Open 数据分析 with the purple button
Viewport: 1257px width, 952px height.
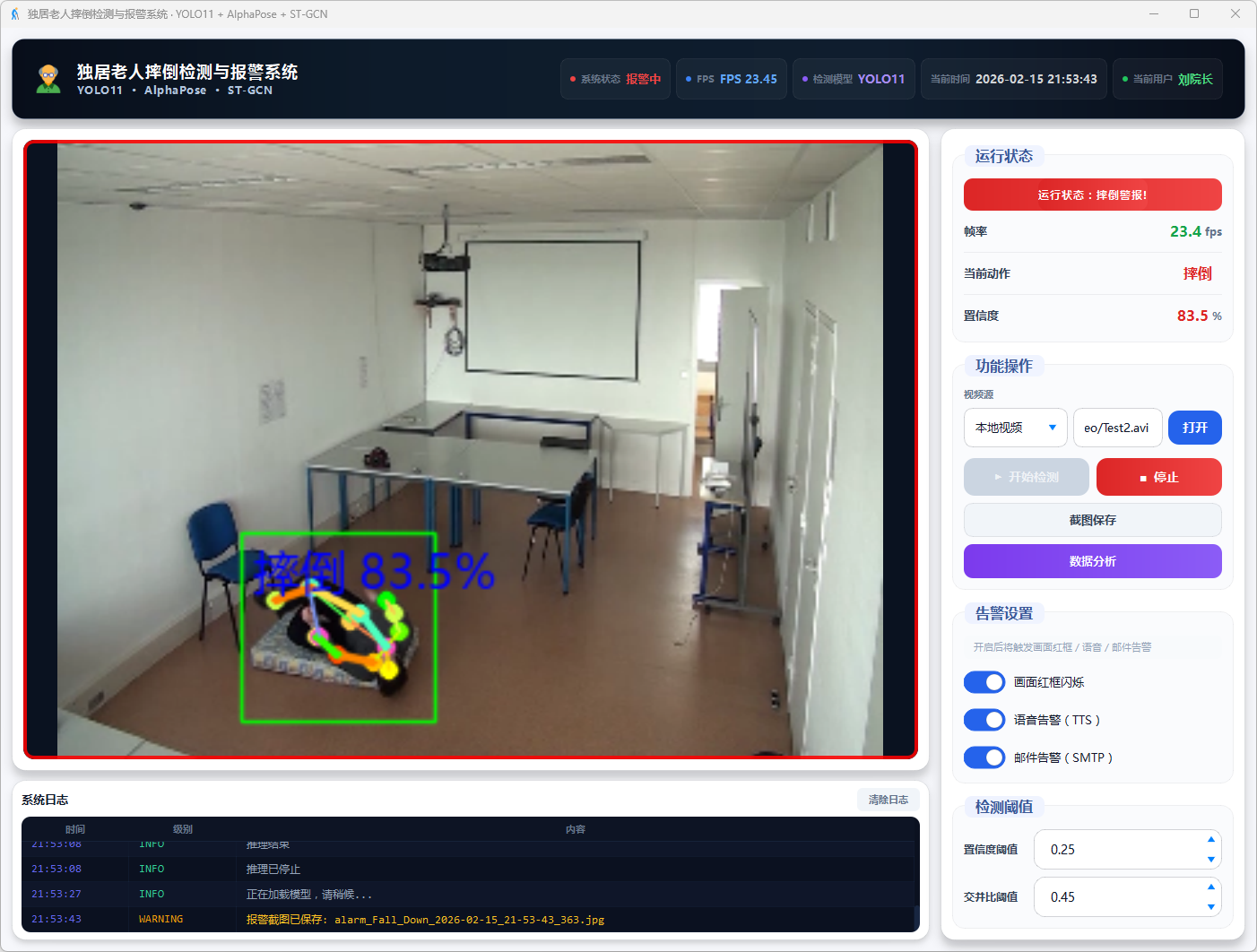(x=1092, y=561)
